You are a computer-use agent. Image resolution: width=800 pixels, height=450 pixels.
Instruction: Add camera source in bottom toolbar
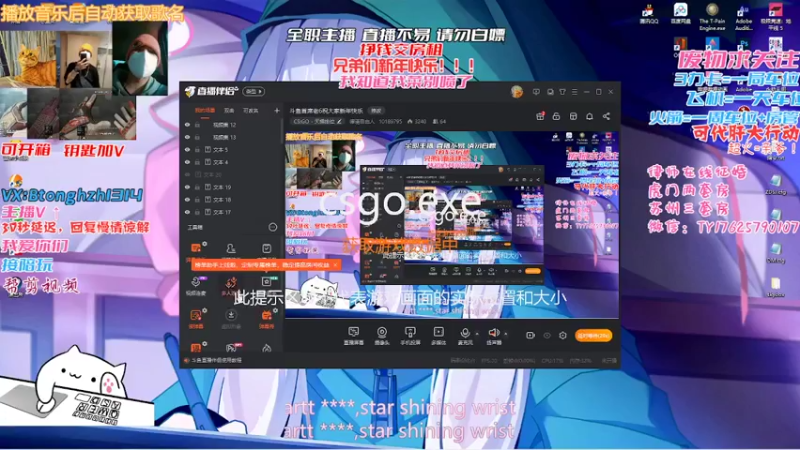pos(382,335)
